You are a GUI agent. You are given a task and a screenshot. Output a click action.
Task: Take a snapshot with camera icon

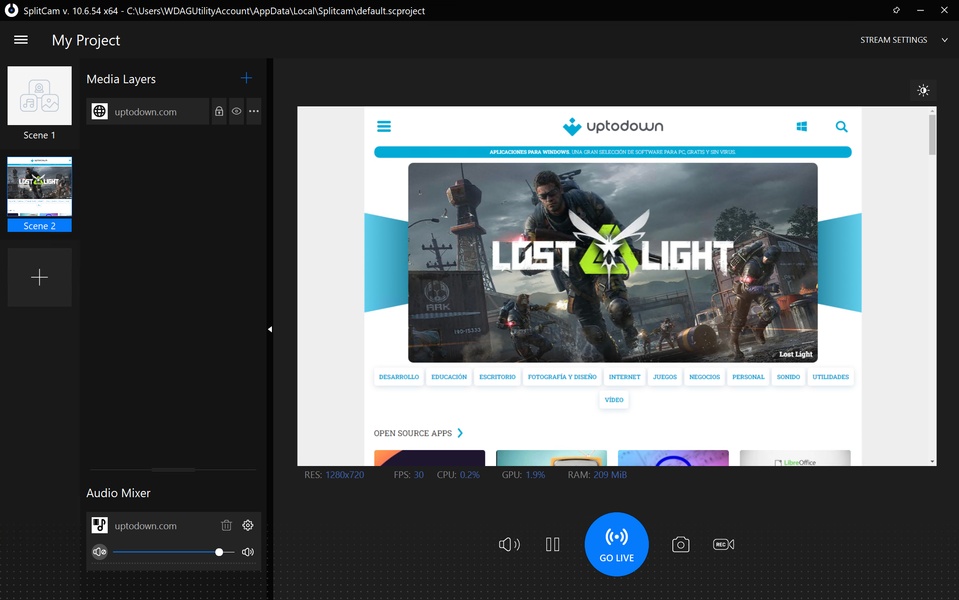point(680,544)
